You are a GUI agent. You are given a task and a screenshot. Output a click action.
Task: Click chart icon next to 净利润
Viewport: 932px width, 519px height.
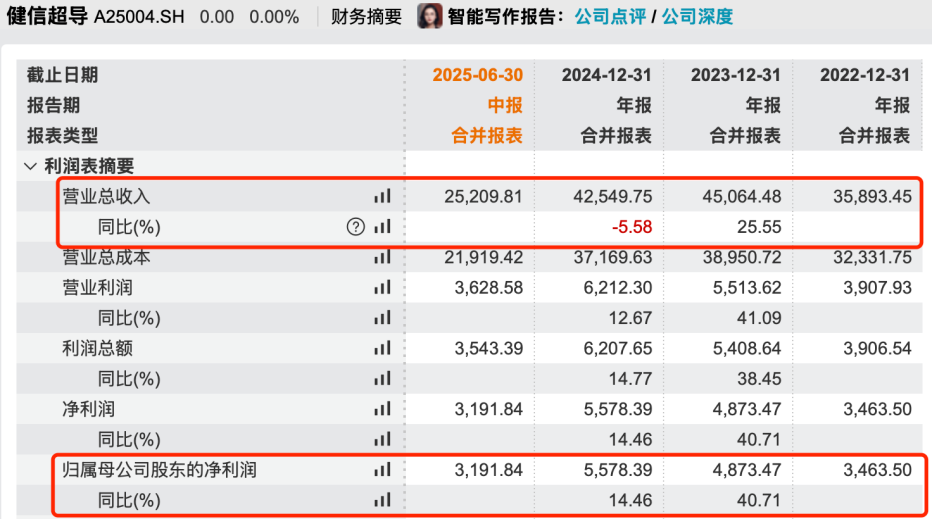(382, 409)
